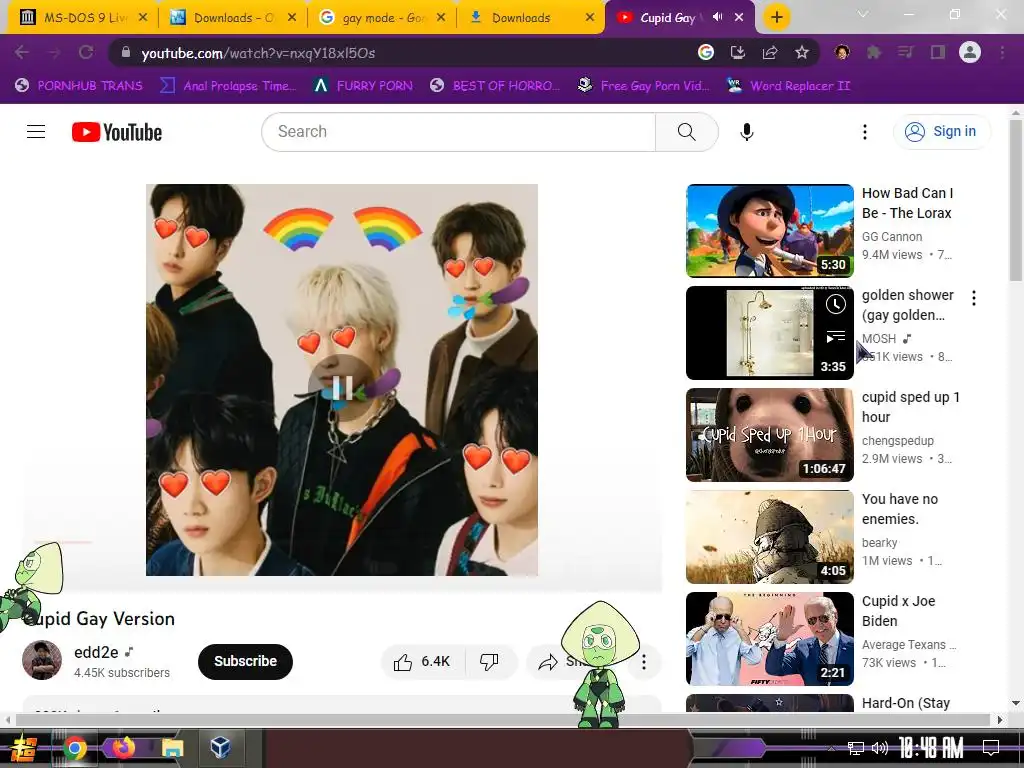Open How Bad Can I Be thumbnail
This screenshot has width=1024, height=768.
(769, 231)
